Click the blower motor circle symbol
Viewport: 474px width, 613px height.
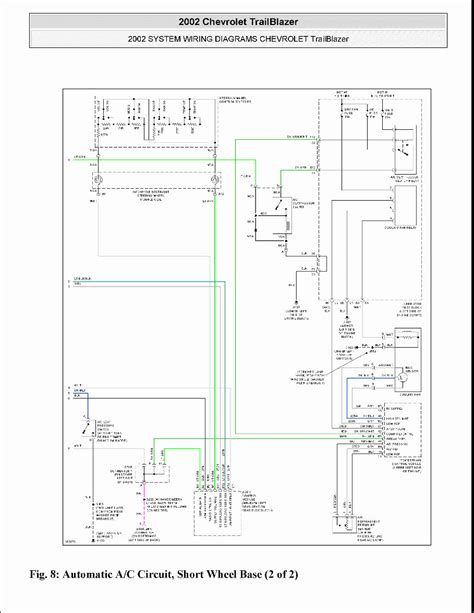tap(402, 378)
